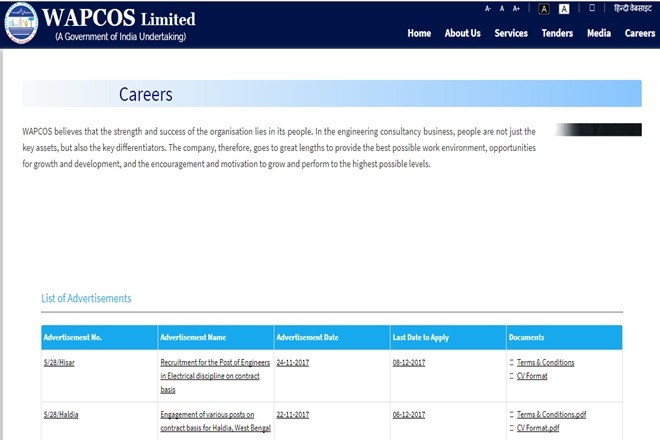Viewport: 660px width, 440px height.
Task: Click the screen reader icon in the top bar
Action: (x=592, y=8)
